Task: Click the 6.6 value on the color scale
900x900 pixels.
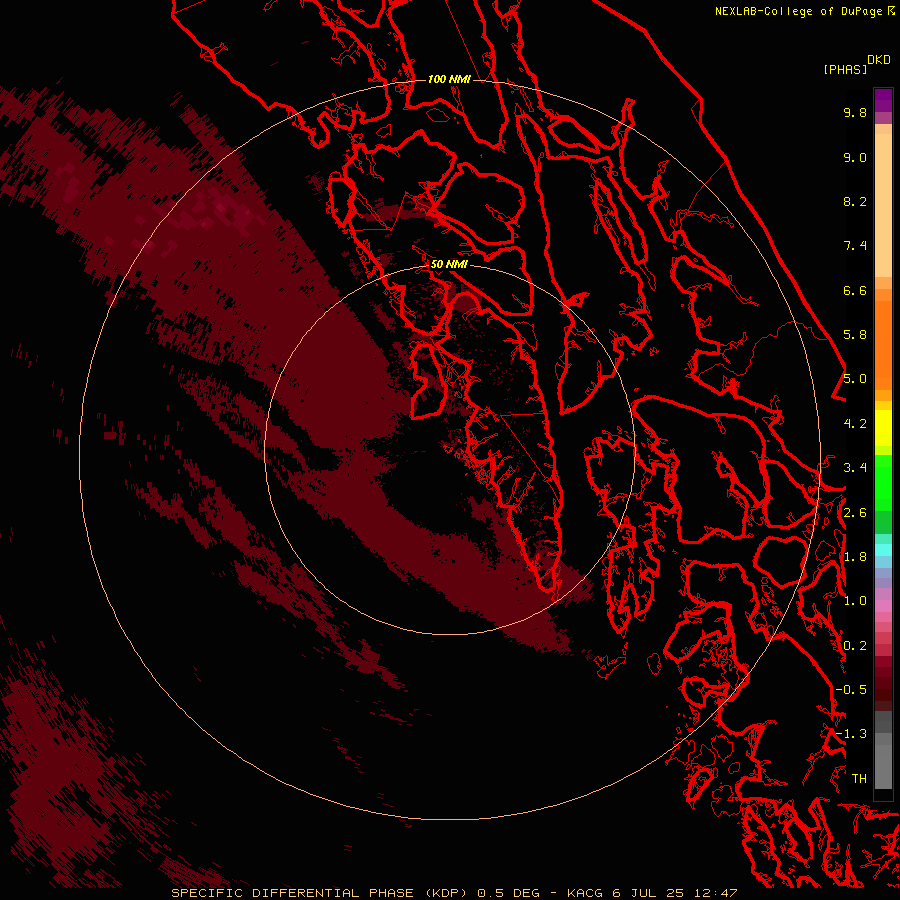Action: point(855,290)
